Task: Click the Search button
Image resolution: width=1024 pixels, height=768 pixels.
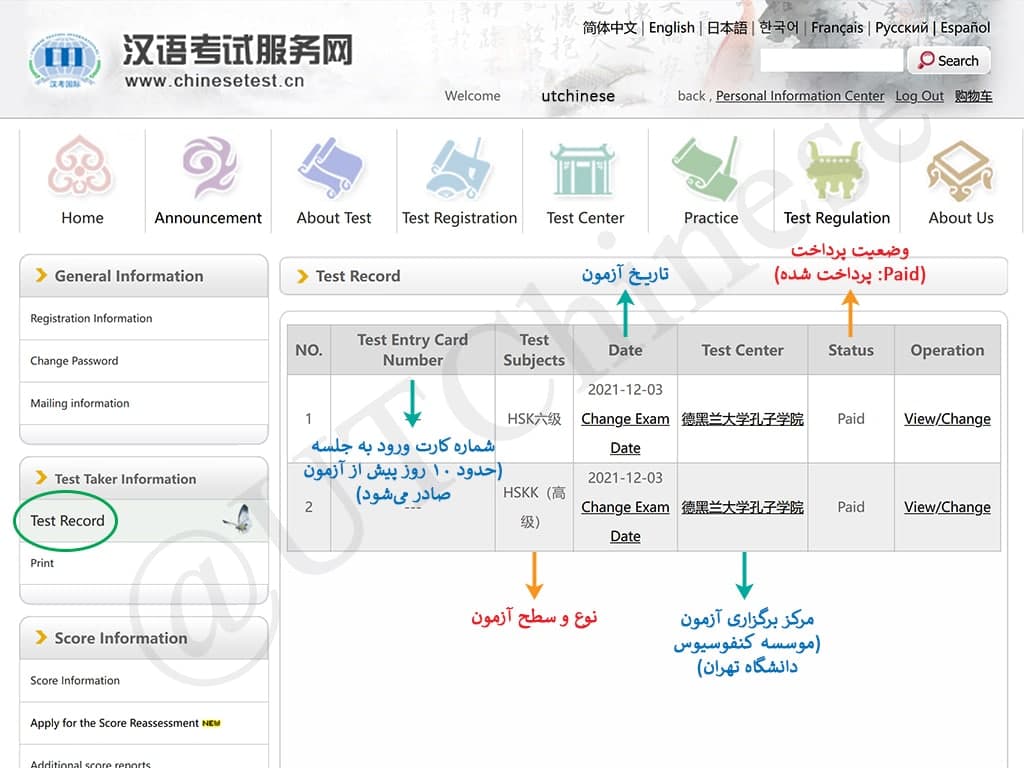Action: point(949,60)
